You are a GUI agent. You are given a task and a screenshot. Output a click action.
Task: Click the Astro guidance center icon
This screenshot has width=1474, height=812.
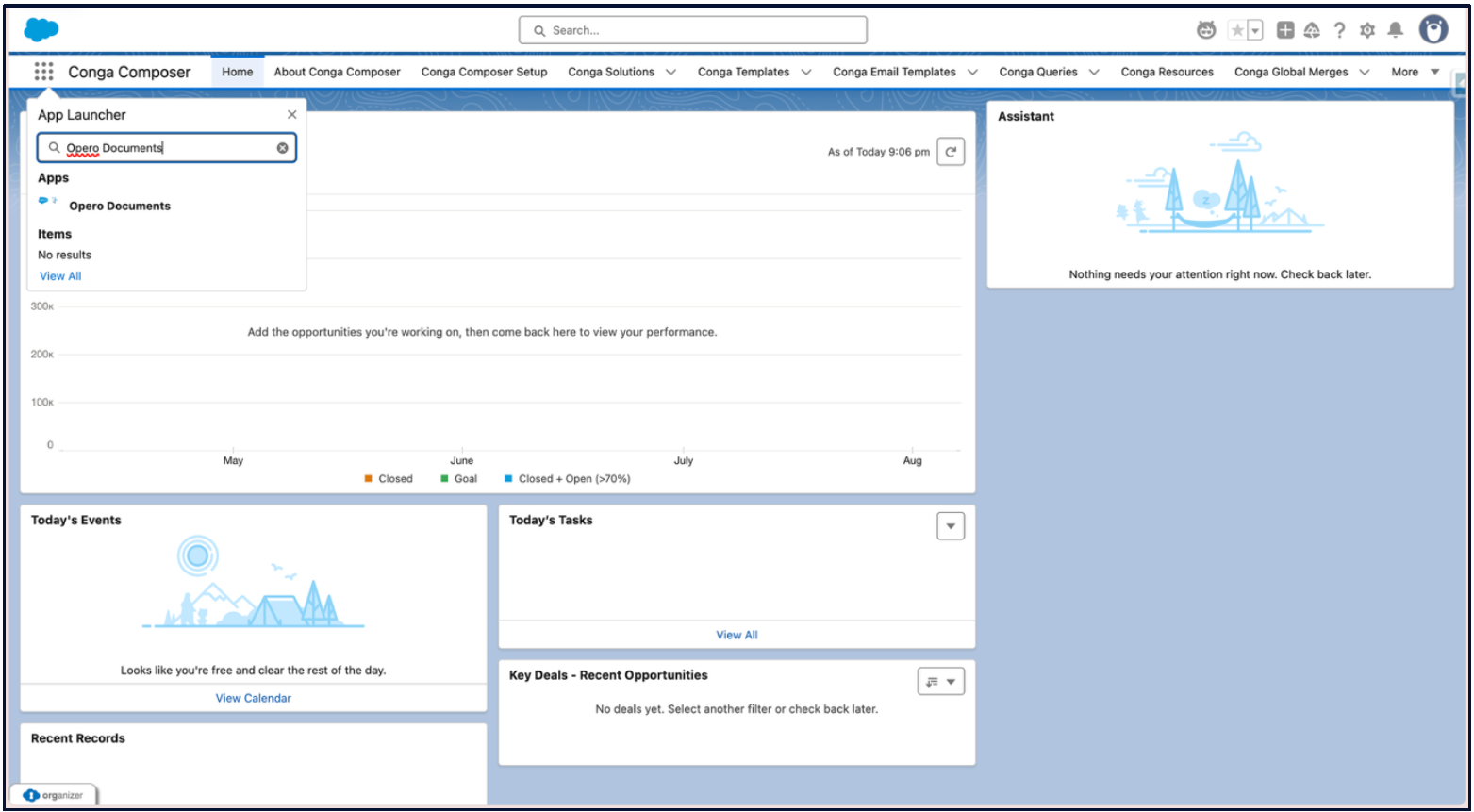tap(1206, 30)
